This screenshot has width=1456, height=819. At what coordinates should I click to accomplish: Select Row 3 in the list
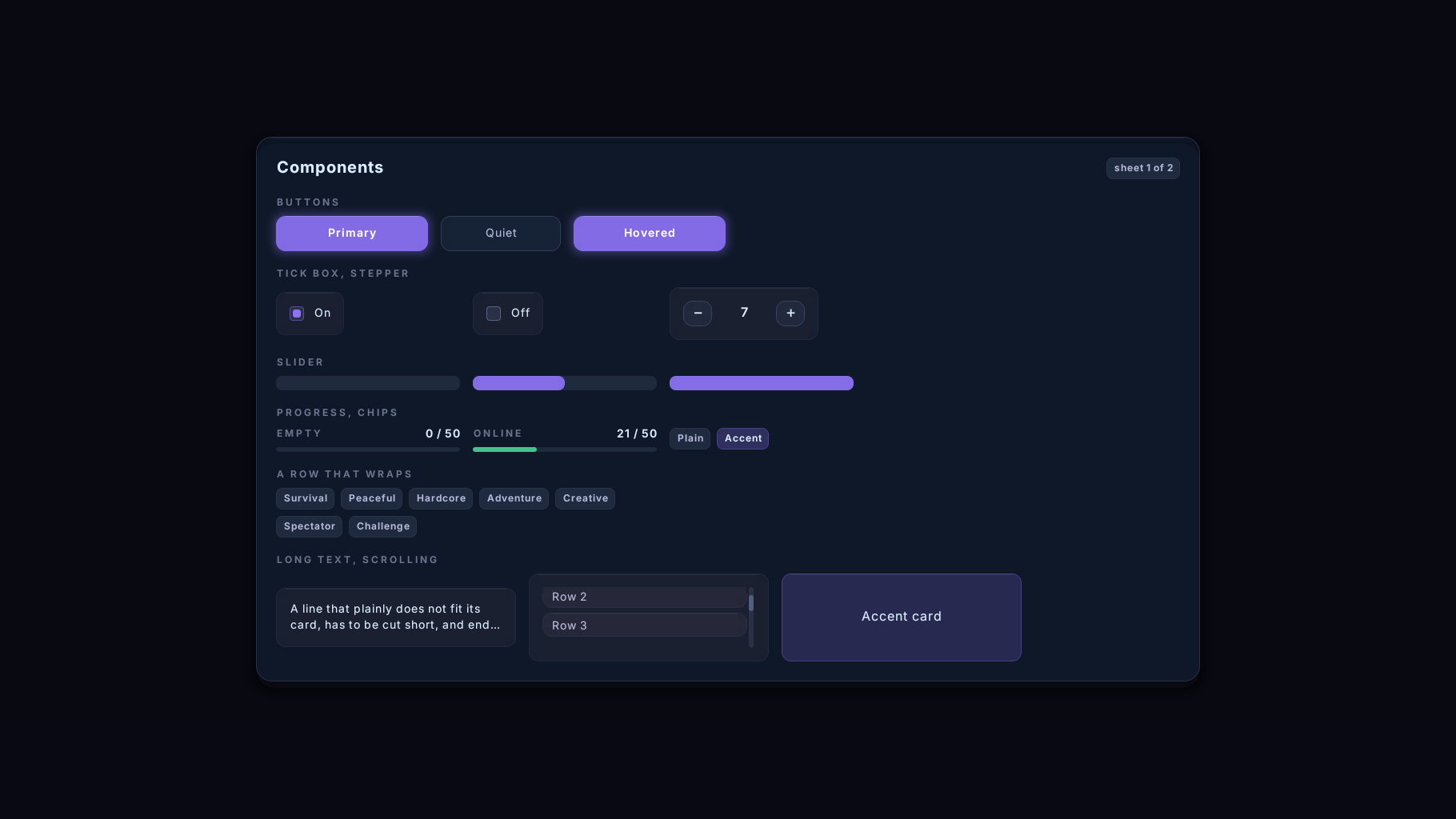coord(645,625)
